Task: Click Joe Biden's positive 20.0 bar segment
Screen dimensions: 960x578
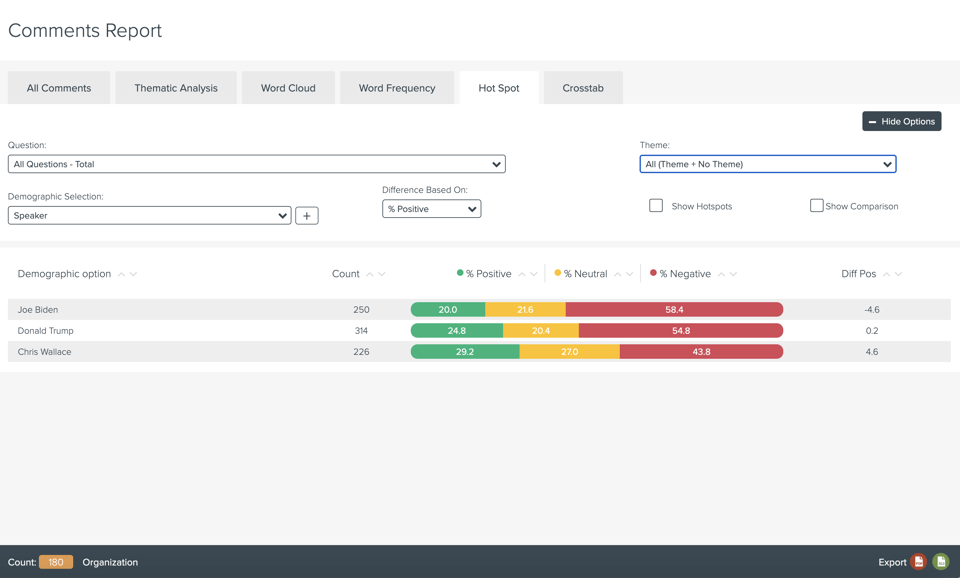Action: click(x=448, y=310)
